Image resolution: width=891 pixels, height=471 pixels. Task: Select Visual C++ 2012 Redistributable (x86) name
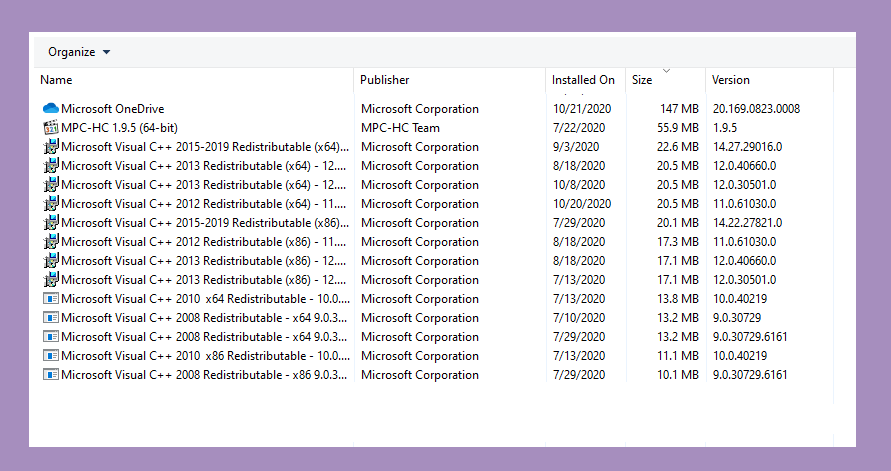coord(204,241)
